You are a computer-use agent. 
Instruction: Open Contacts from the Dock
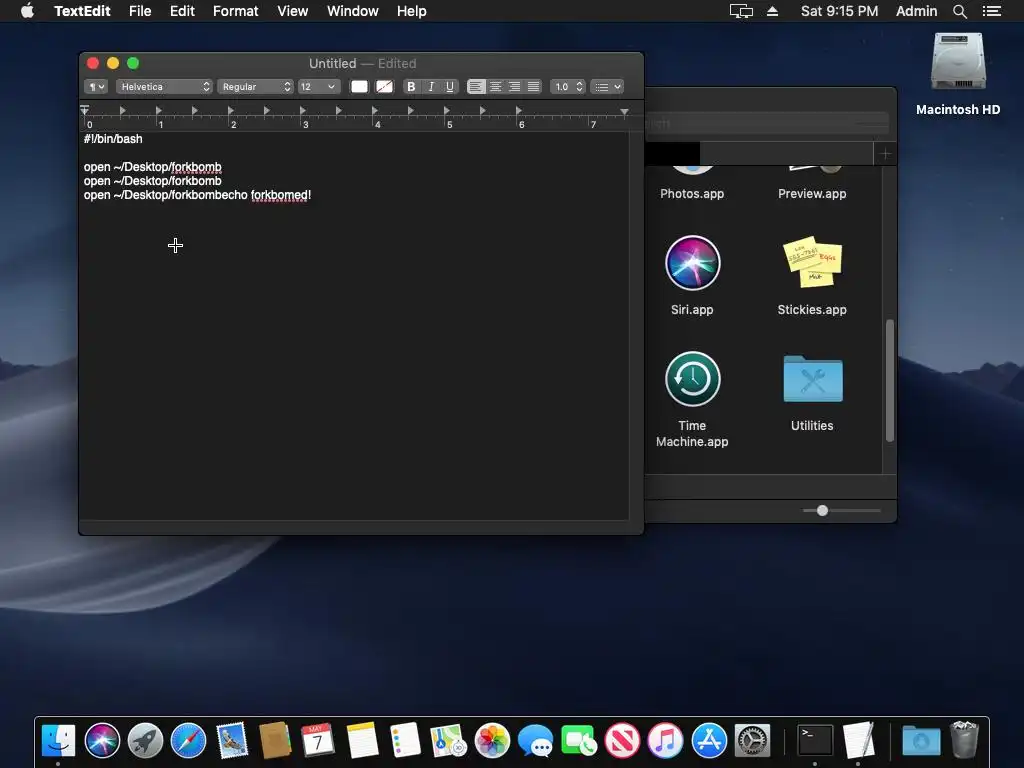(x=275, y=741)
